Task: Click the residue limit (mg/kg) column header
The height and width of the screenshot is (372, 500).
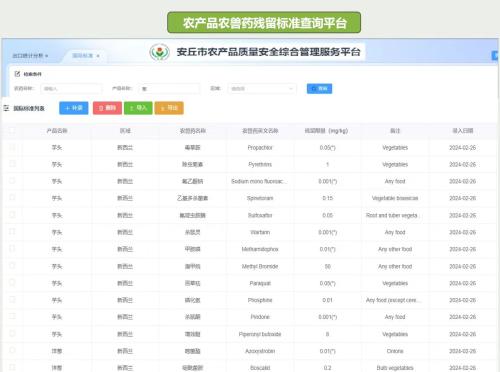Action: (x=326, y=131)
